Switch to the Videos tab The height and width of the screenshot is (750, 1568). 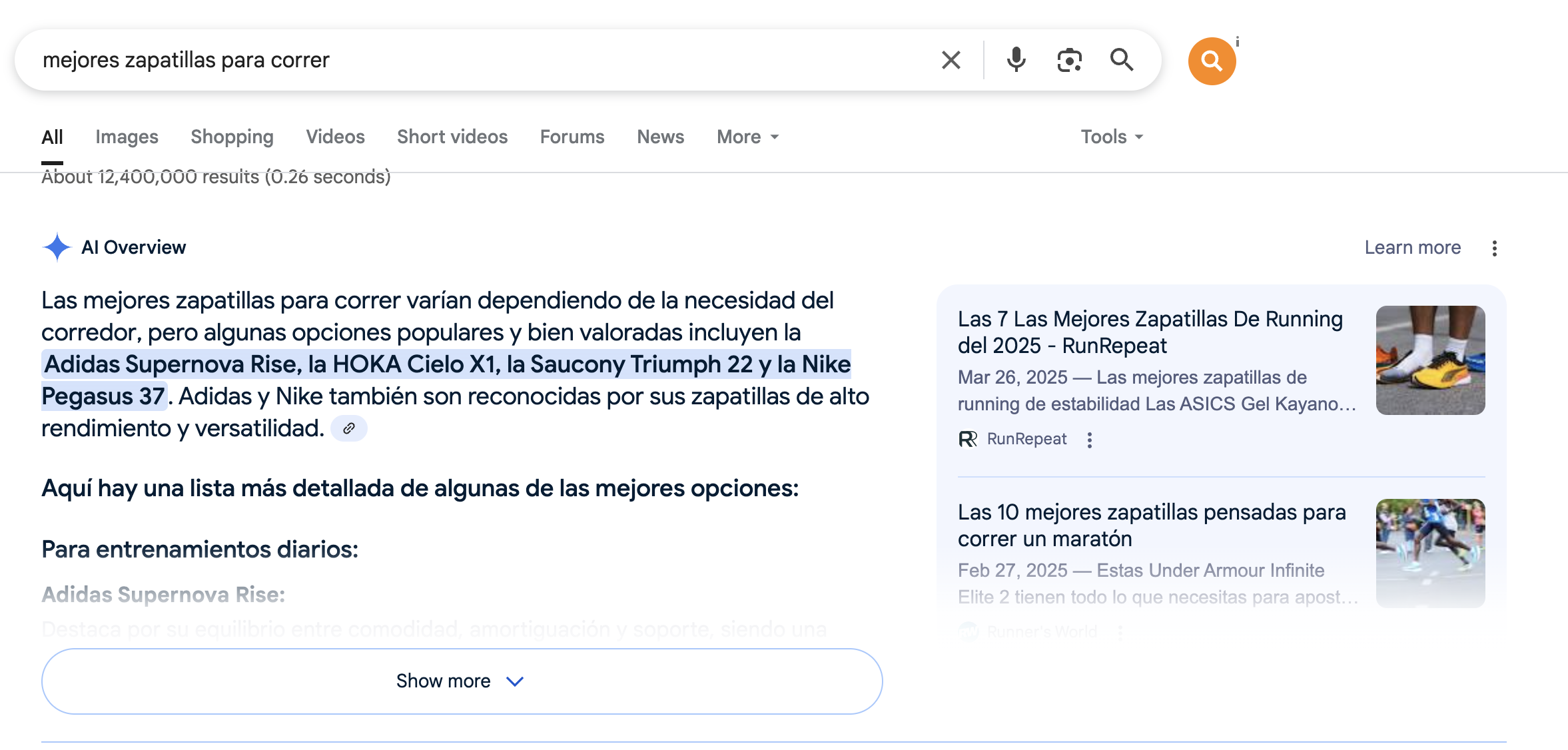coord(335,137)
